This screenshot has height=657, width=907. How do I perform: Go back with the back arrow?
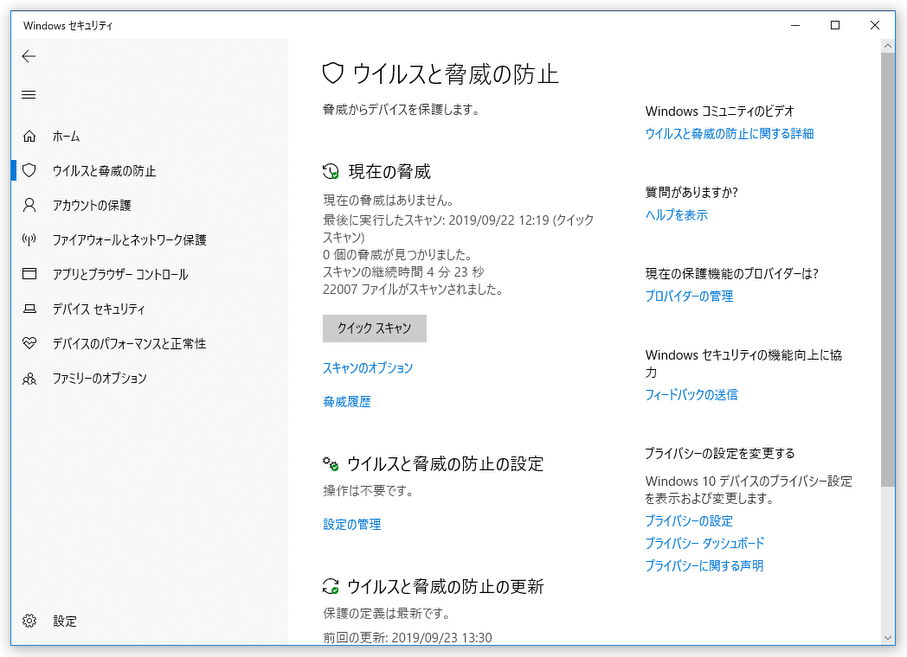coord(28,56)
